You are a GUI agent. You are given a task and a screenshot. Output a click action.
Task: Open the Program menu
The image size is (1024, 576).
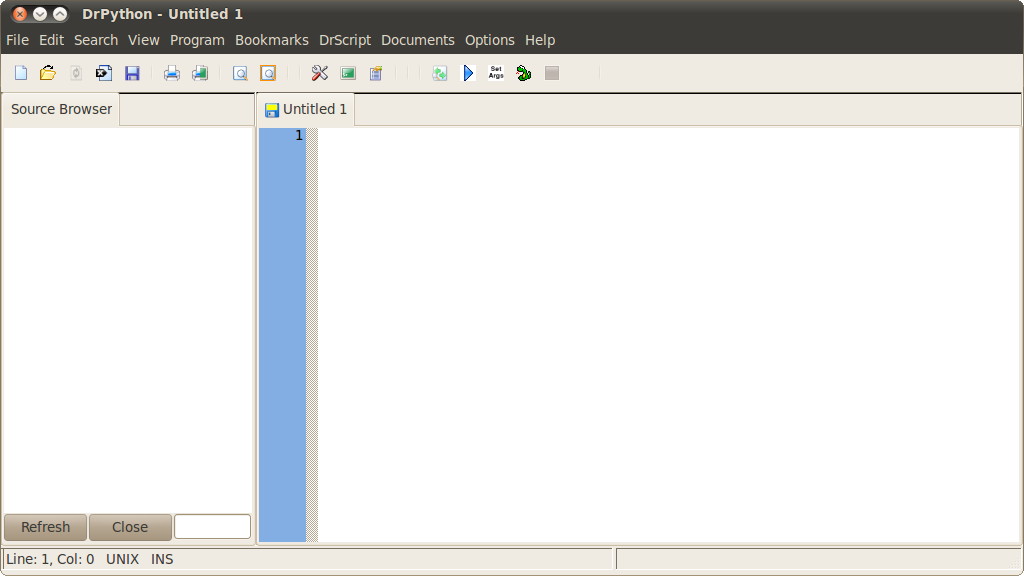[x=197, y=40]
